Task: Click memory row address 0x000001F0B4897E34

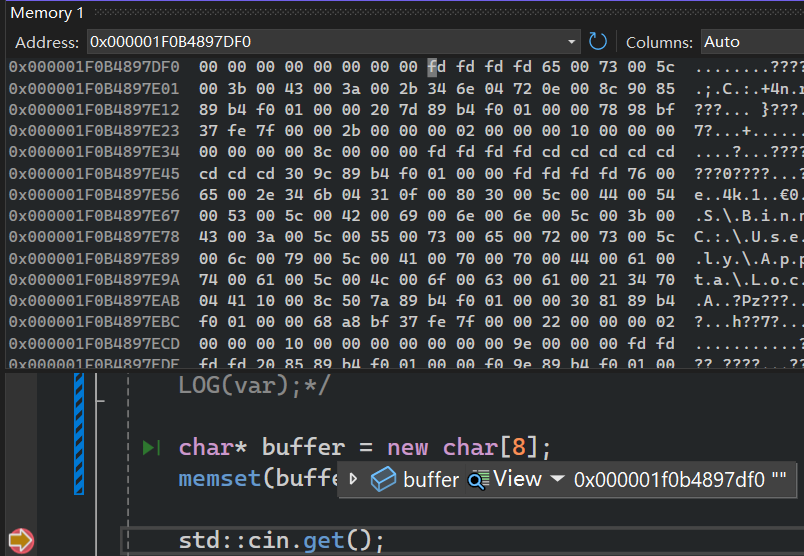Action: tap(94, 152)
